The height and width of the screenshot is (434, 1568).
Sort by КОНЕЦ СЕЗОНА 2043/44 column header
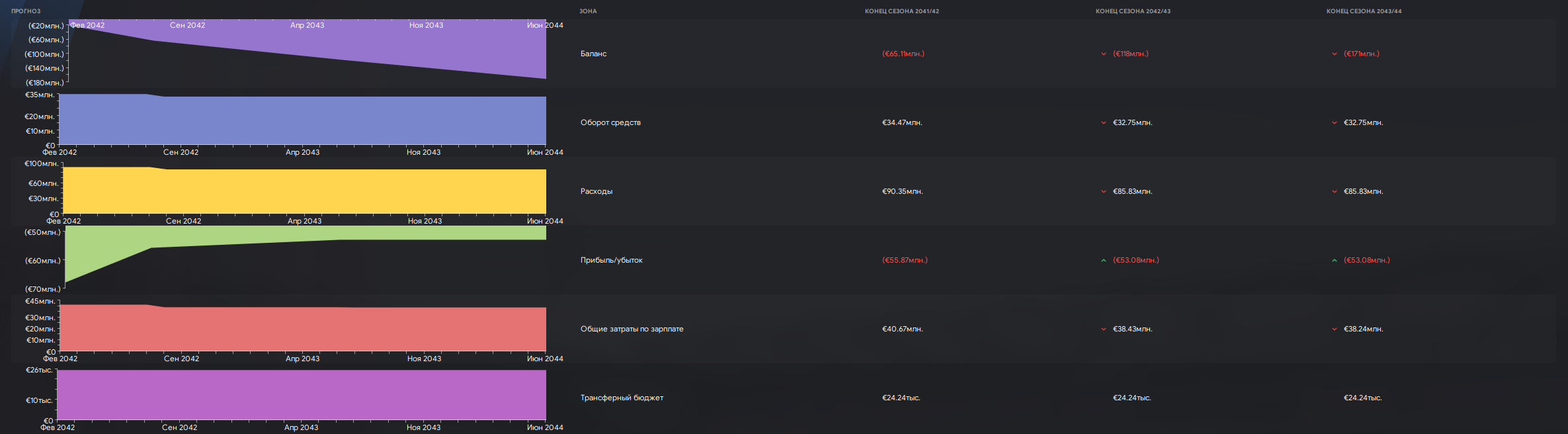pyautogui.click(x=1364, y=11)
